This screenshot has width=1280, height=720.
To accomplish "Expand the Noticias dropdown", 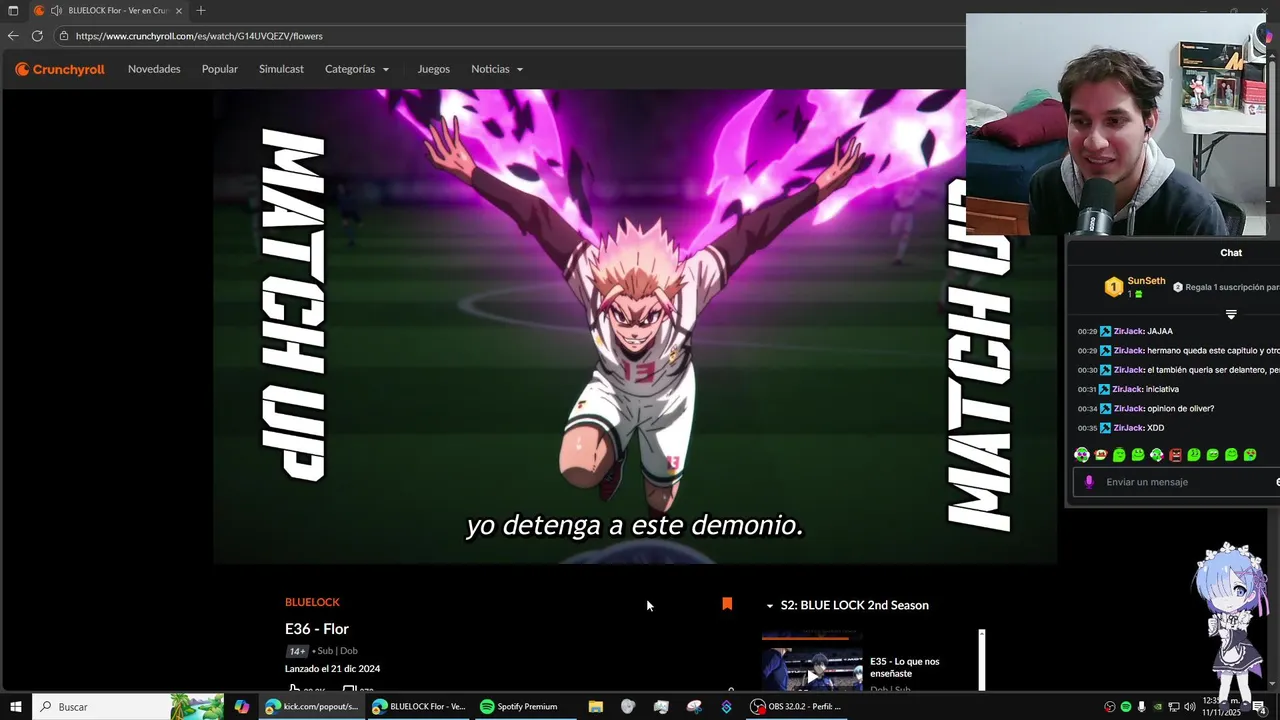I will (497, 69).
